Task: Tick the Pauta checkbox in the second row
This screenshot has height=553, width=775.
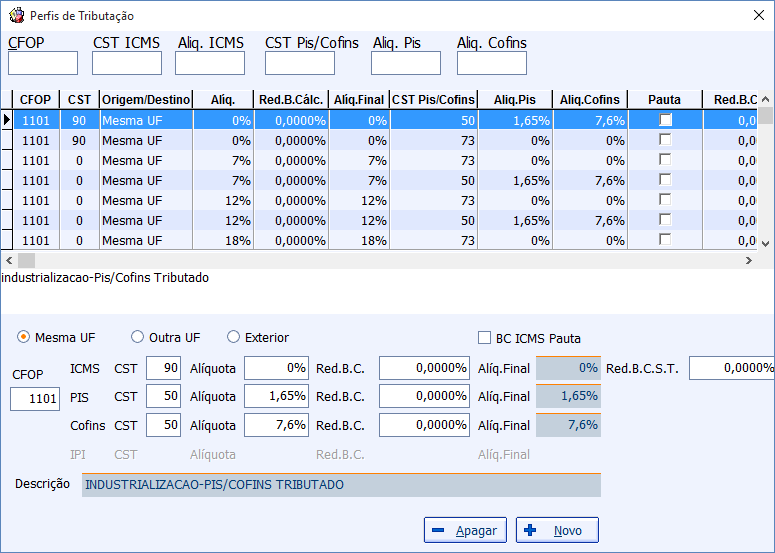Action: pyautogui.click(x=665, y=140)
